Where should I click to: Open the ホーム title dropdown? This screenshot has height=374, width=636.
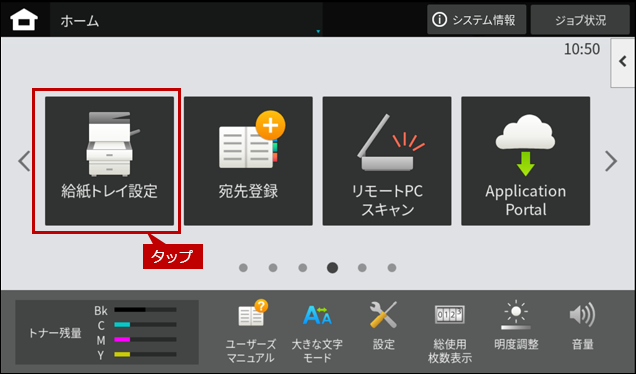[186, 20]
